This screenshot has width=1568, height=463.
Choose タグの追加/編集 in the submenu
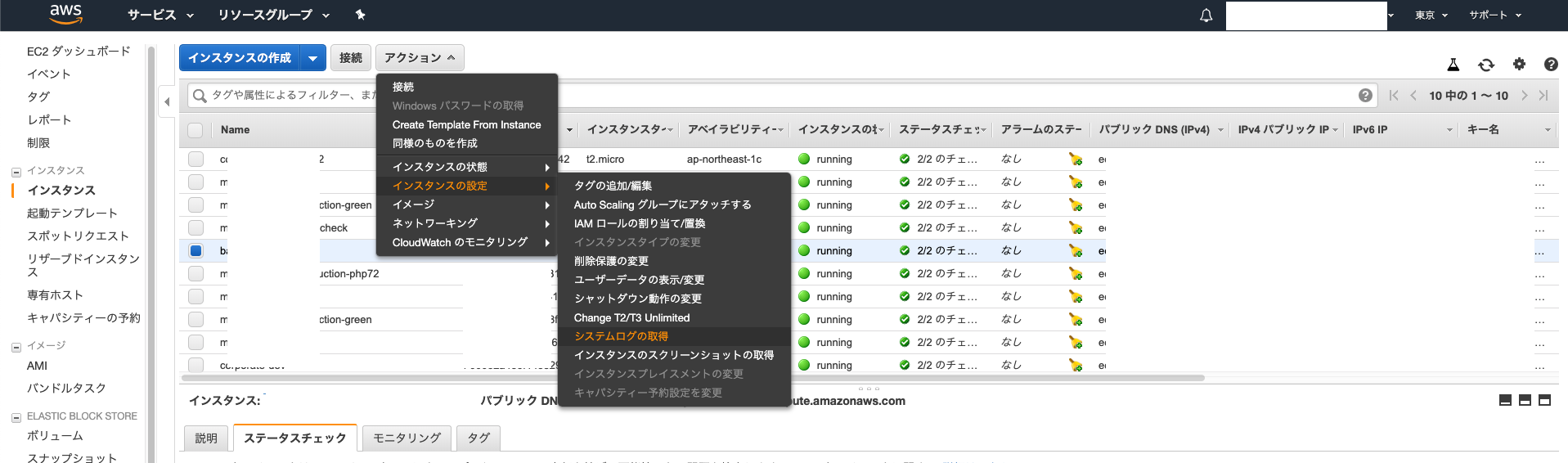(674, 186)
